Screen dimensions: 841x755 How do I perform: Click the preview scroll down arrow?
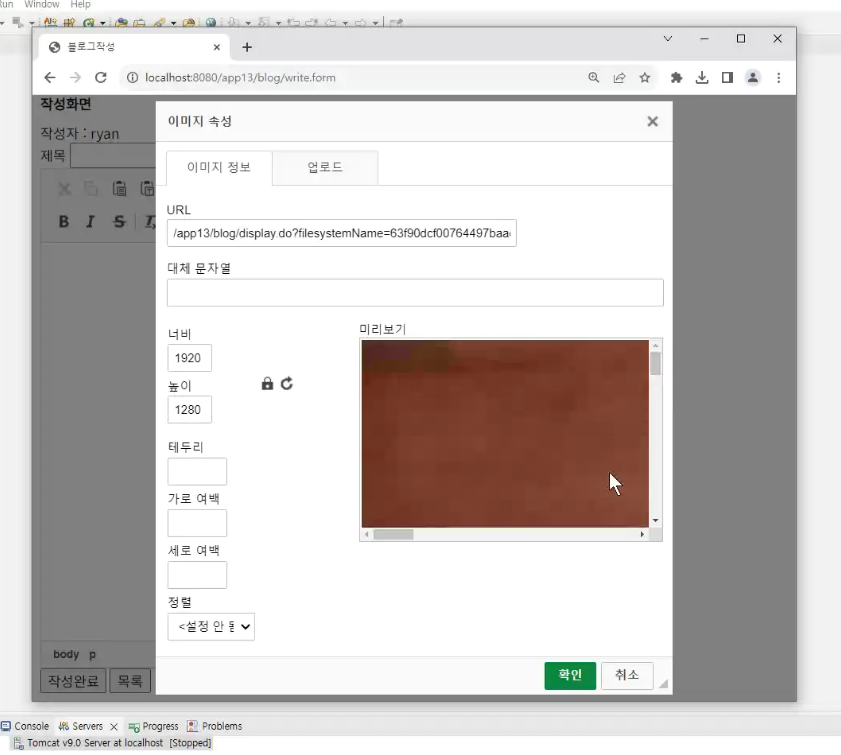click(655, 521)
